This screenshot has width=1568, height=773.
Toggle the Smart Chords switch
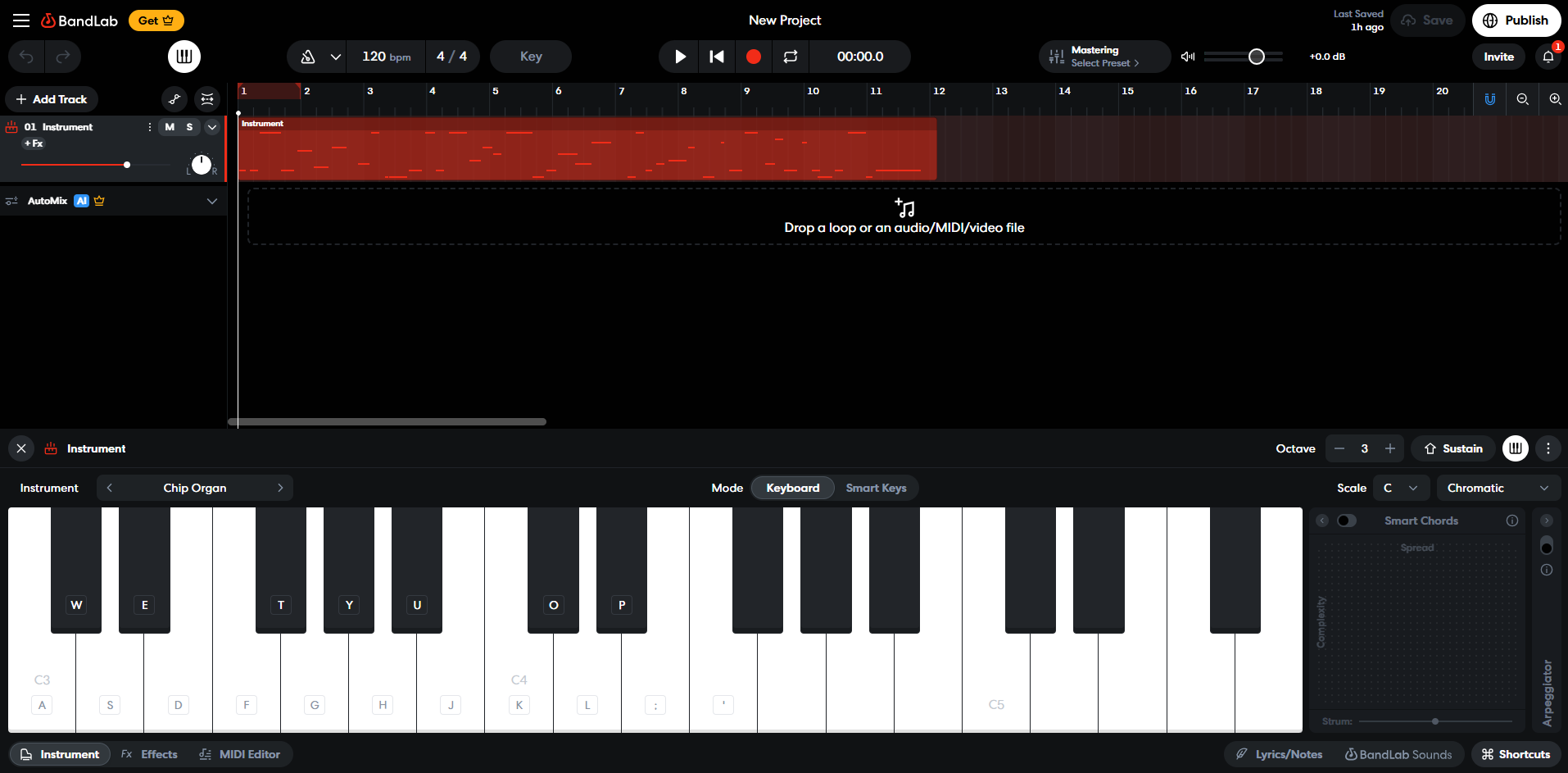[x=1346, y=521]
